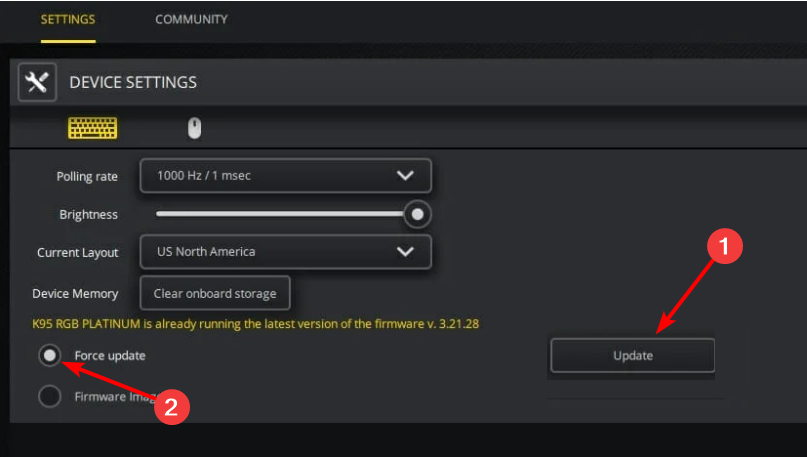Switch to the Community tab
807x457 pixels.
point(191,20)
